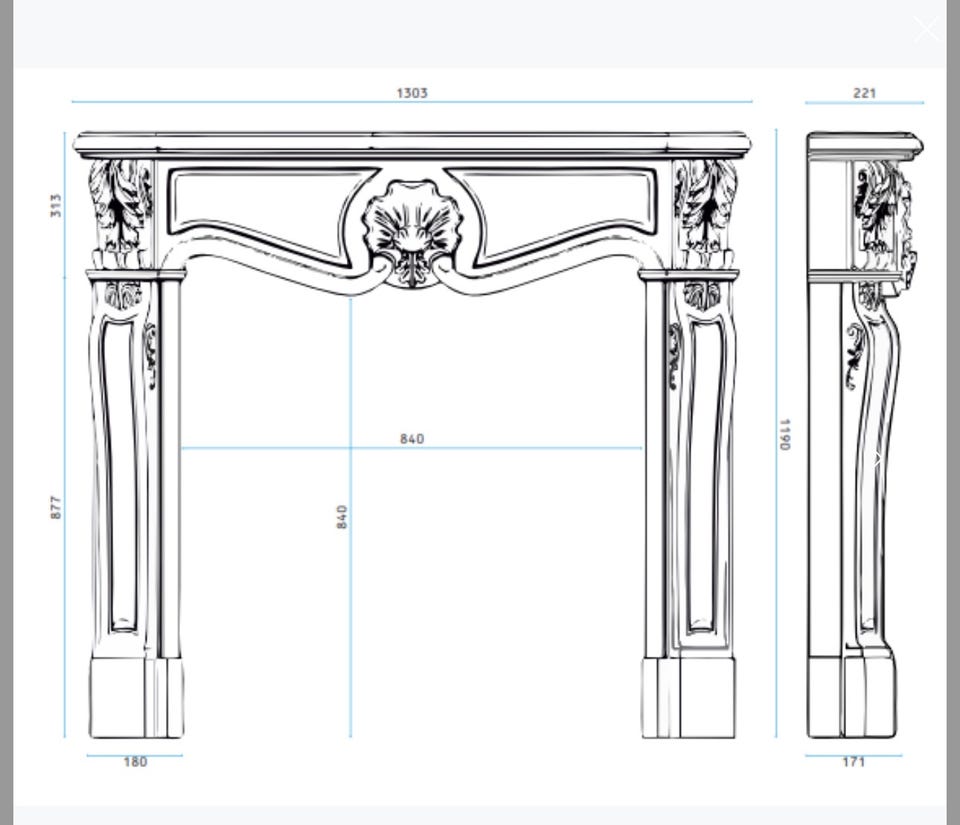Click the left acanthus leaf corbel

(x=120, y=213)
